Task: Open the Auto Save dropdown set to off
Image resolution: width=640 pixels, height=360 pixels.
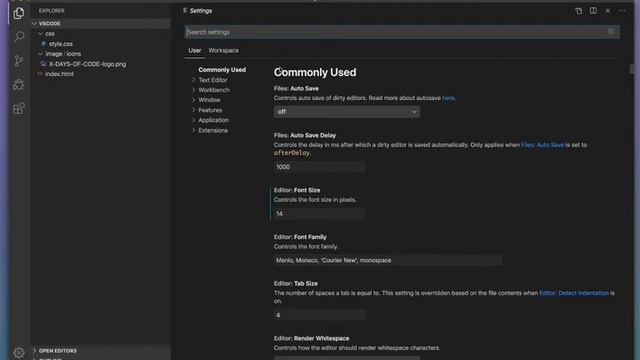Action: tap(347, 112)
